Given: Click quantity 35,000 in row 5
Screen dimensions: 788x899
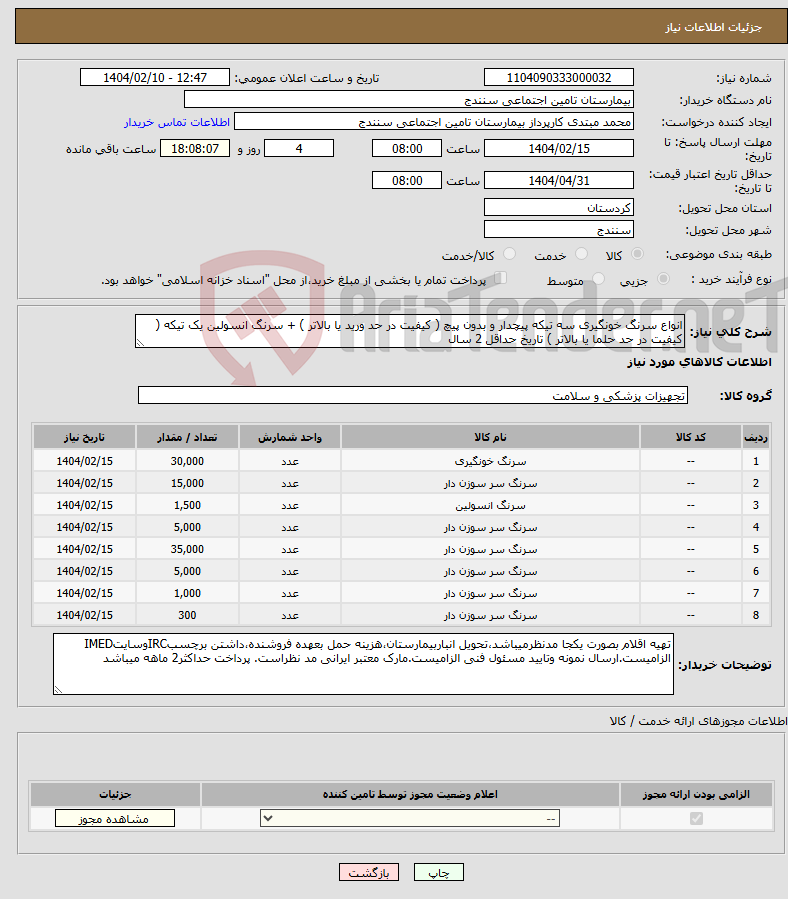Looking at the screenshot, I should (187, 549).
